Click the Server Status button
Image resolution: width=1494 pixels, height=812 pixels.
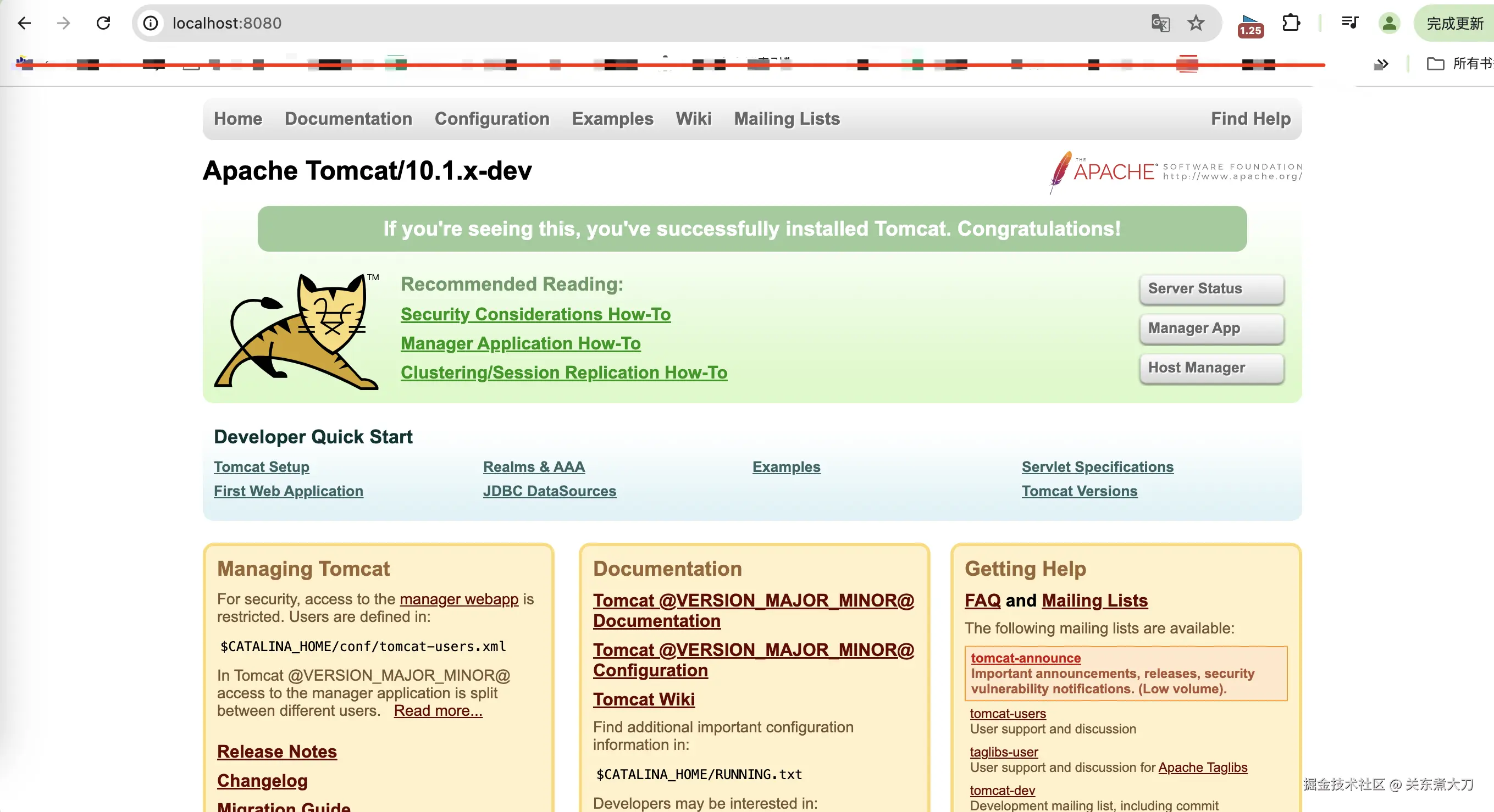pos(1211,288)
